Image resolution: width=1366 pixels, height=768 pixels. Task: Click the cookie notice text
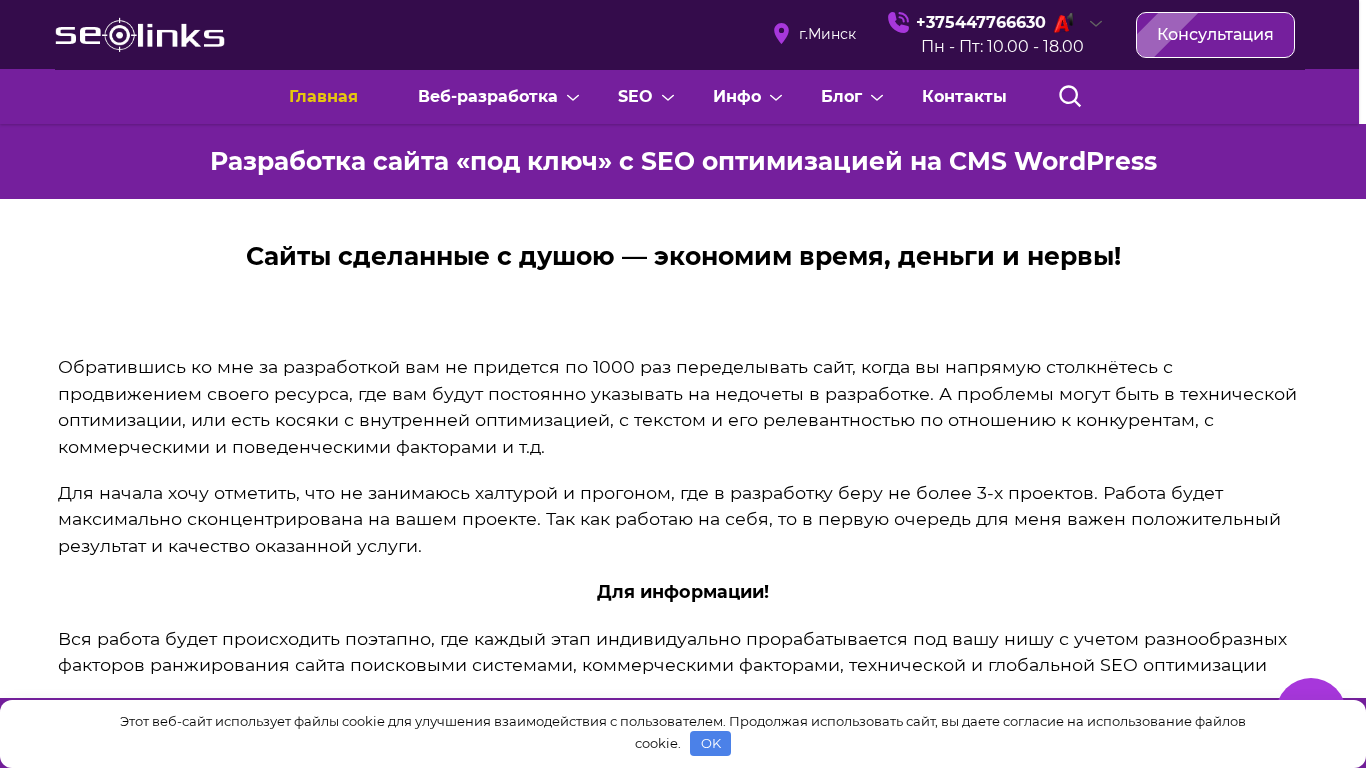tap(683, 732)
